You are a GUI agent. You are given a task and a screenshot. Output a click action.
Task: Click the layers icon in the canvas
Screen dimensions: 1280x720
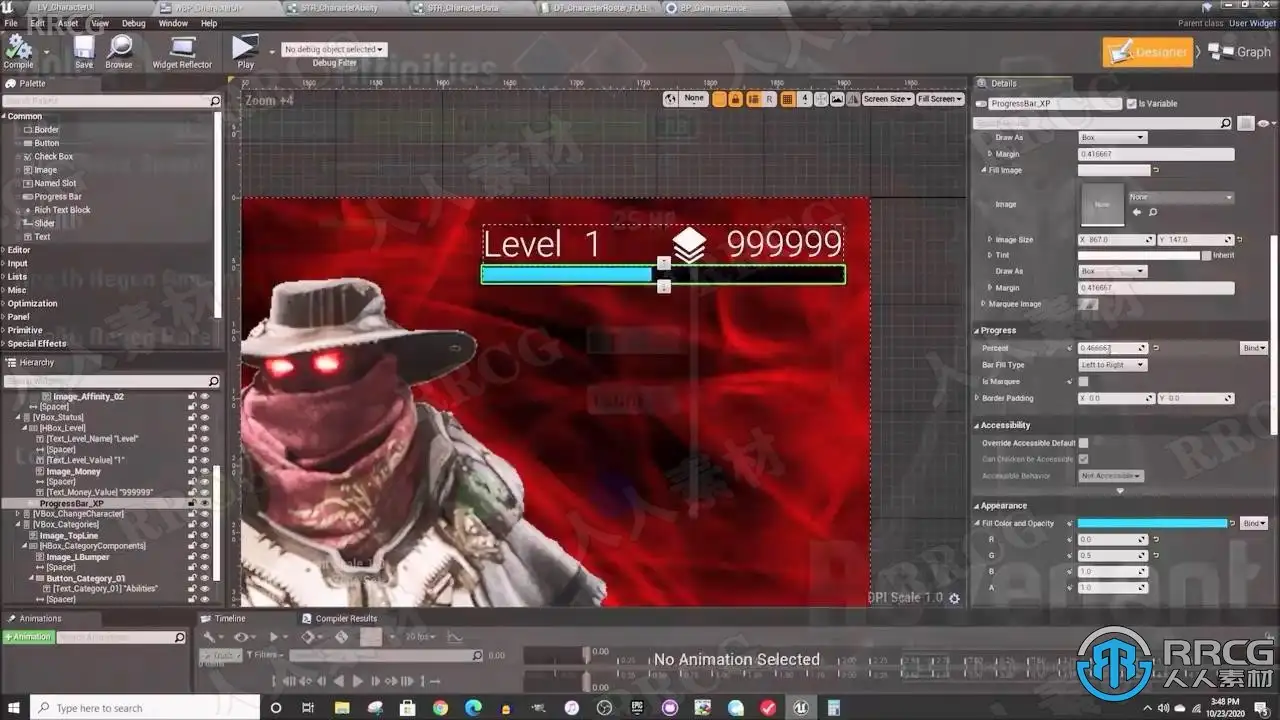pyautogui.click(x=689, y=244)
